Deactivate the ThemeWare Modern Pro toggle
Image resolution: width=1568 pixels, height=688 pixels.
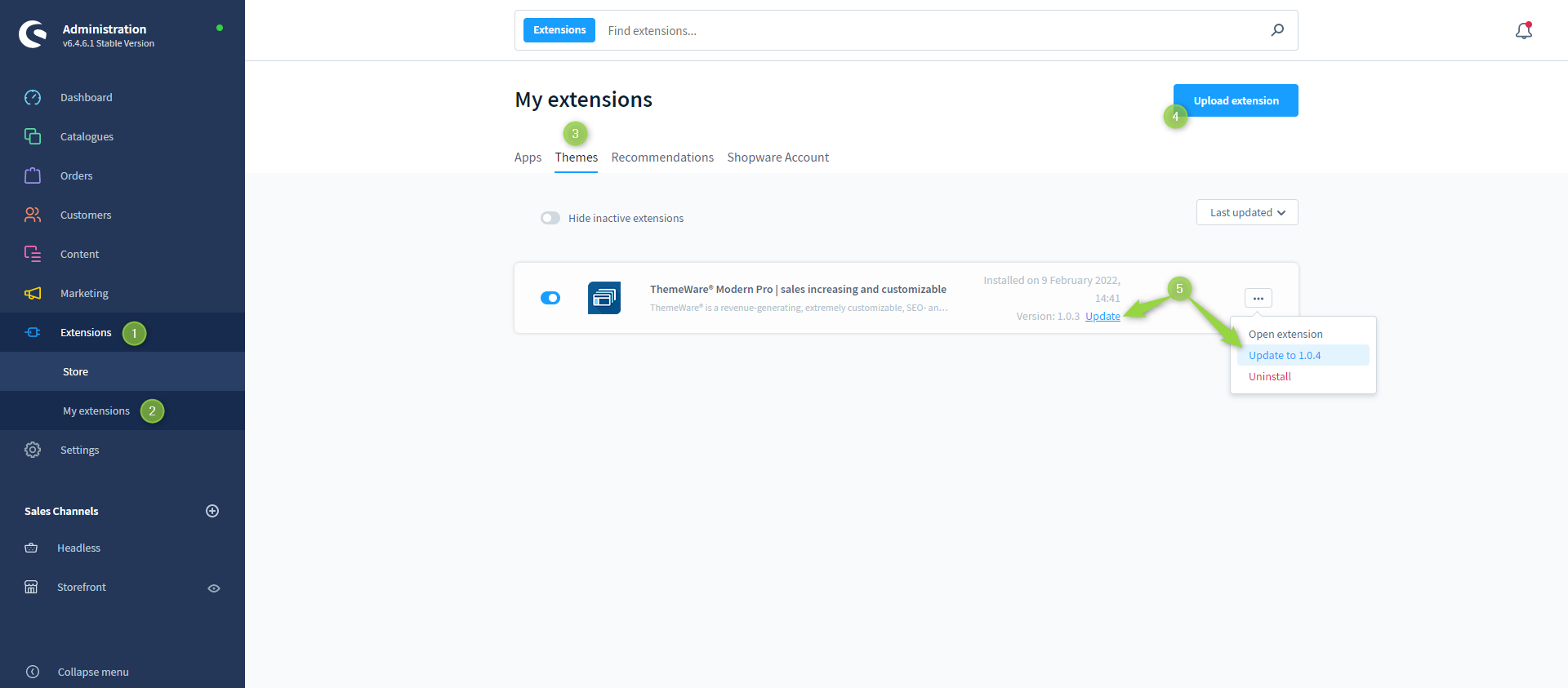550,298
